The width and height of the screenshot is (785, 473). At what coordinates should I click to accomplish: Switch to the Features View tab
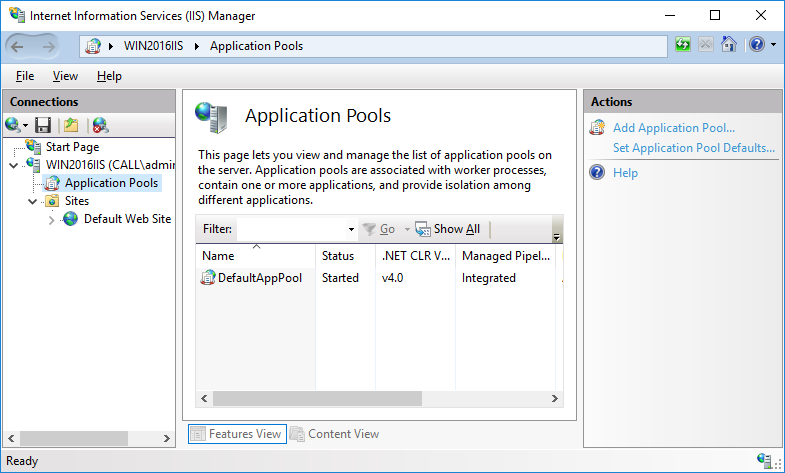coord(237,434)
